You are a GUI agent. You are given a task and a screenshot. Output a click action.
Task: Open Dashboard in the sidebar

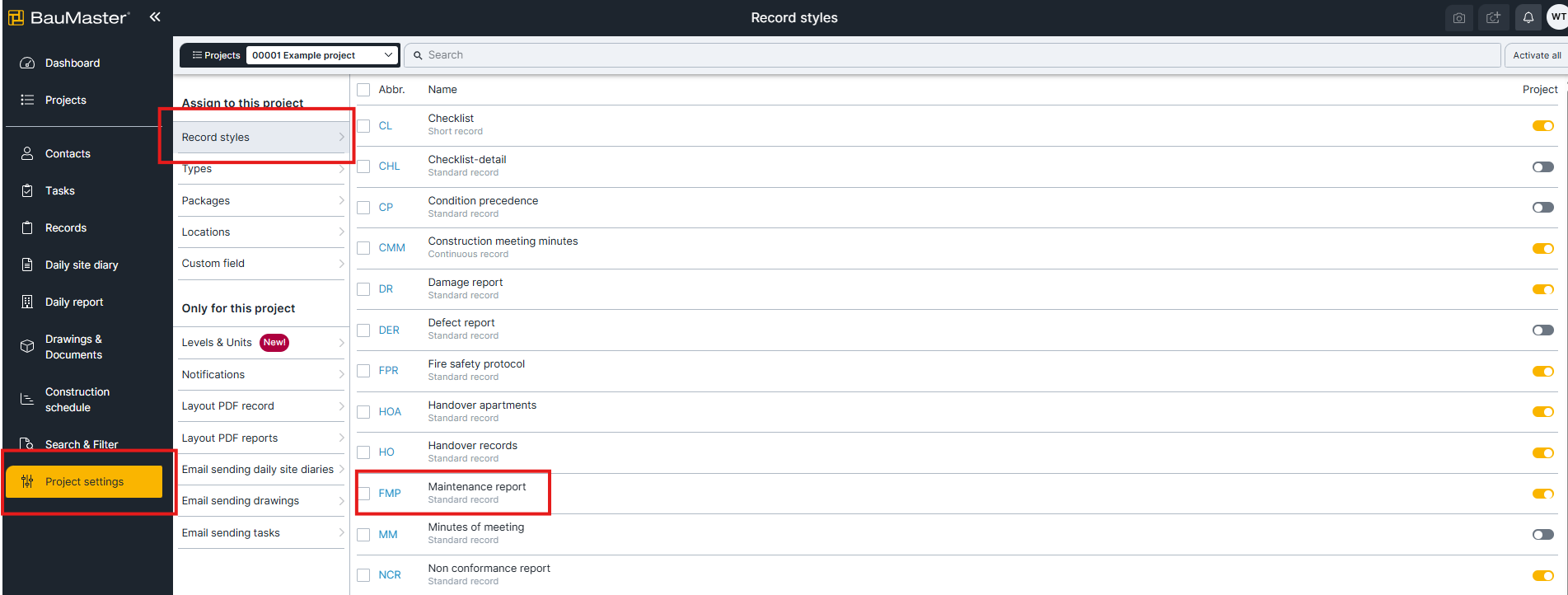(x=73, y=63)
